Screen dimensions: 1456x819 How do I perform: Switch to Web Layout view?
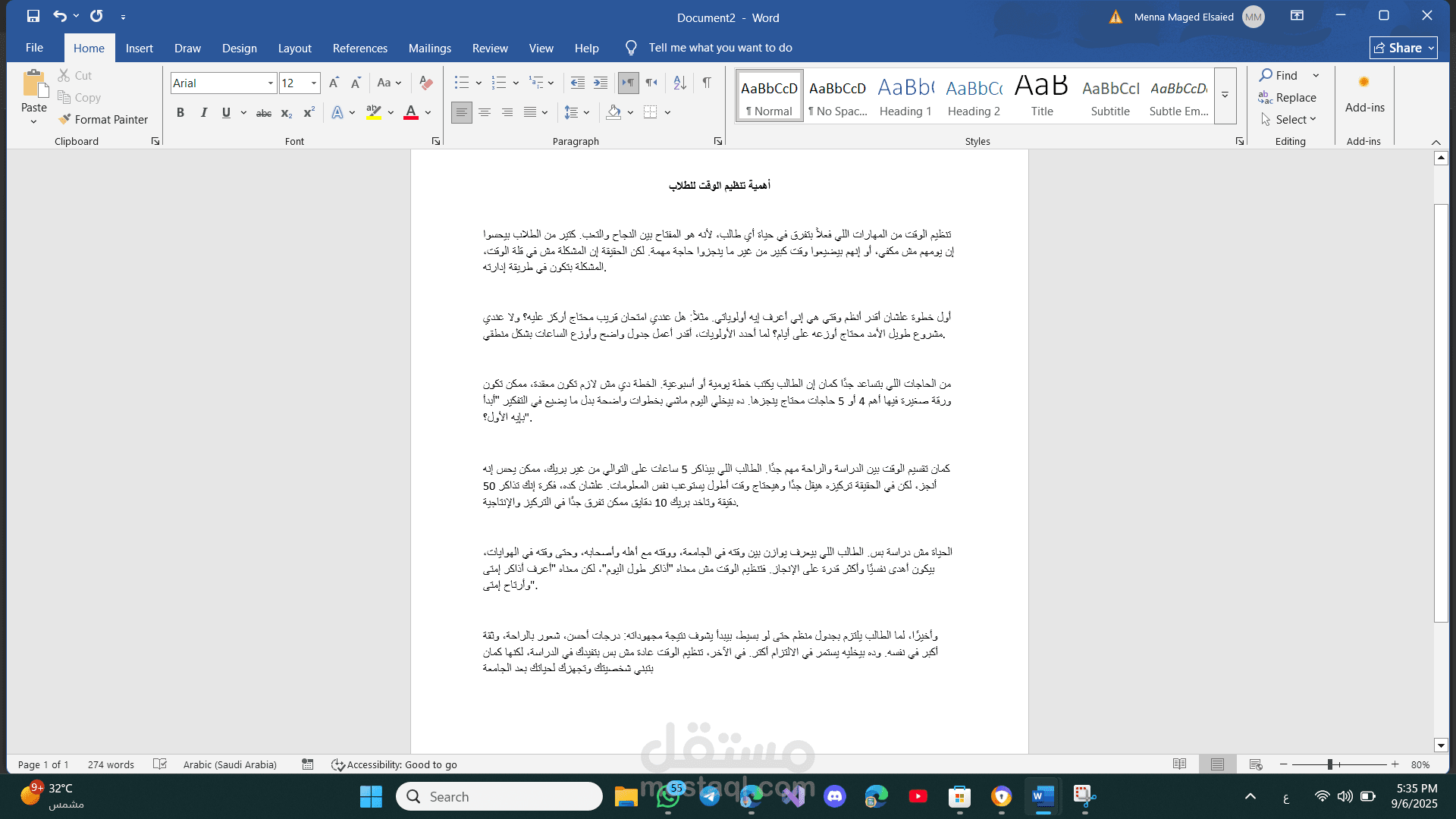(1255, 764)
